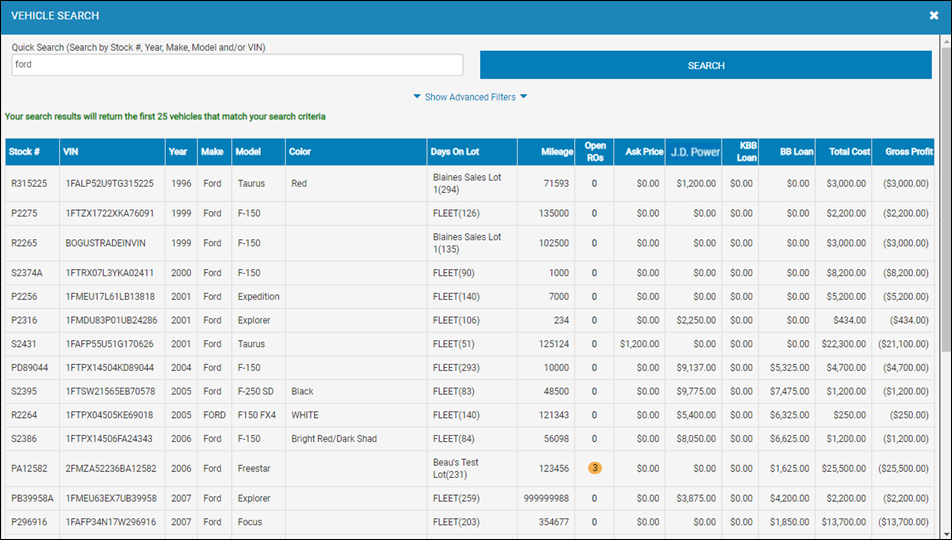Select stock number P2316

(24, 320)
